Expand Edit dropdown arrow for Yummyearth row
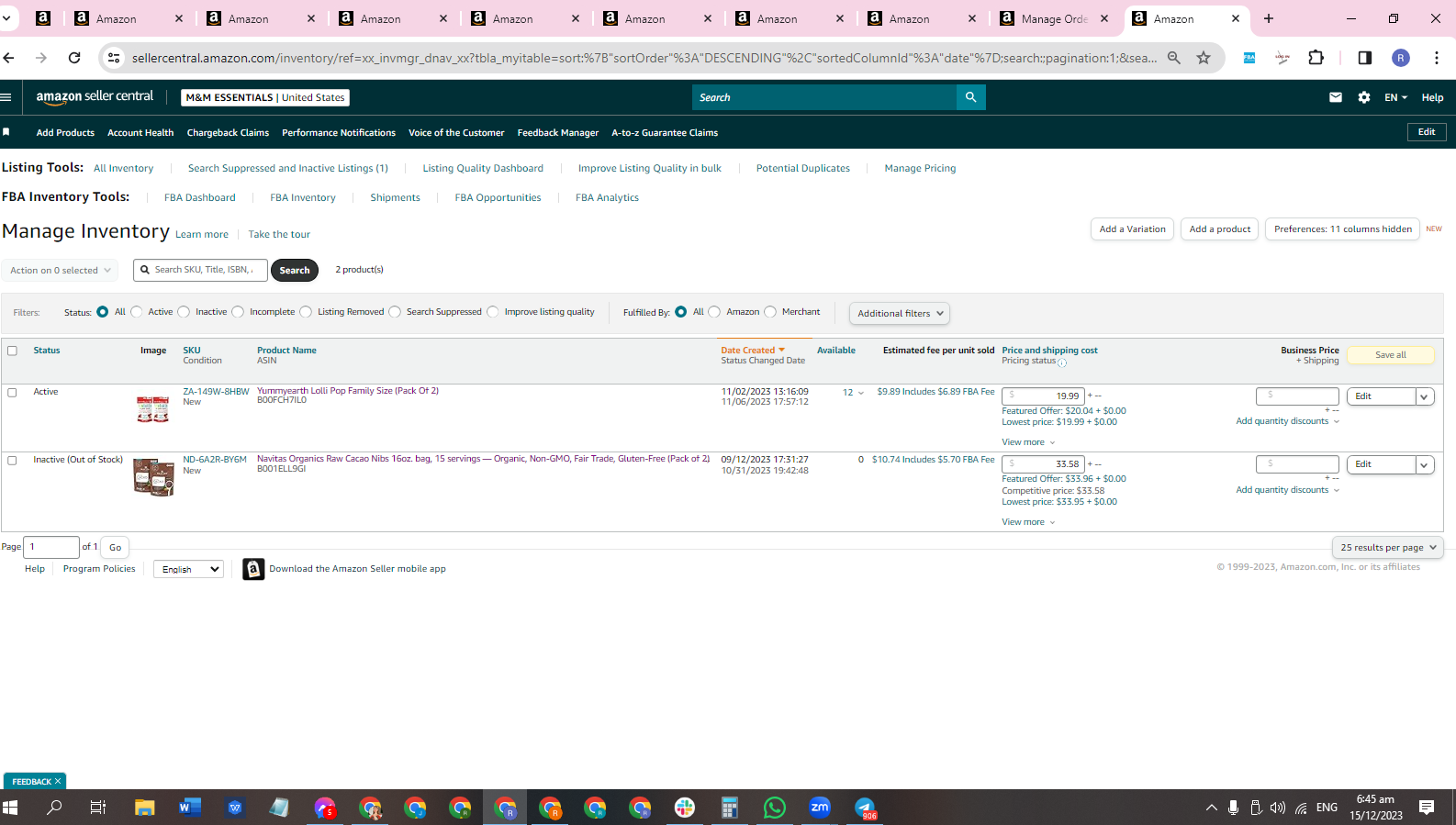 (x=1424, y=397)
